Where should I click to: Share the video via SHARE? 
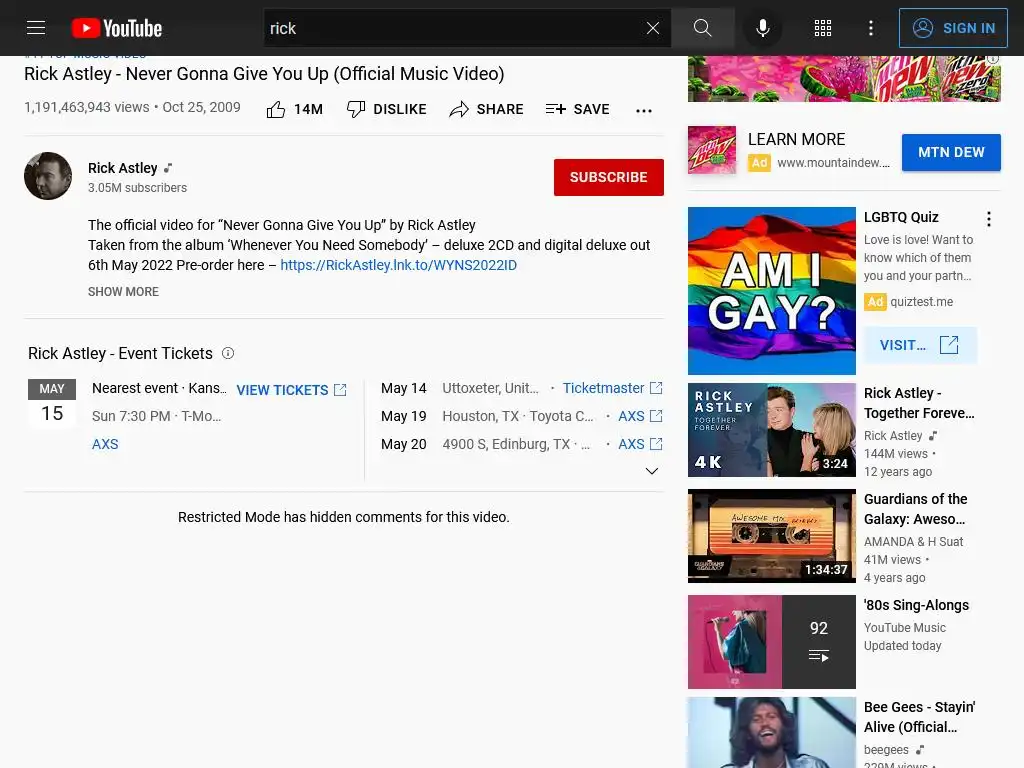tap(487, 109)
